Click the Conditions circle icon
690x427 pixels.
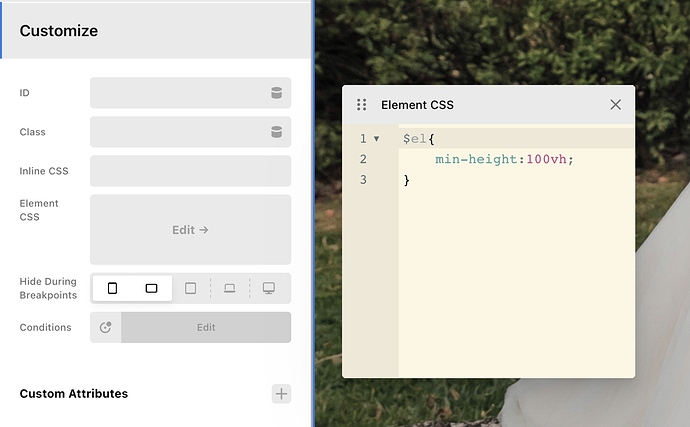106,327
